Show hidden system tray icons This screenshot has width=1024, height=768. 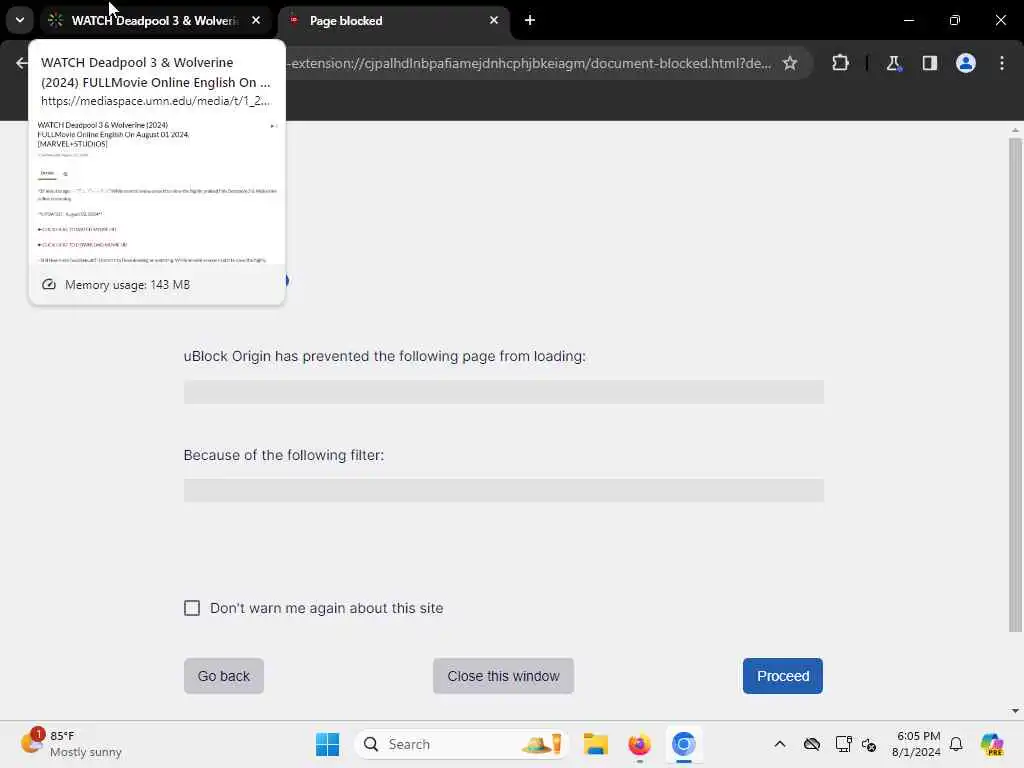click(x=780, y=744)
